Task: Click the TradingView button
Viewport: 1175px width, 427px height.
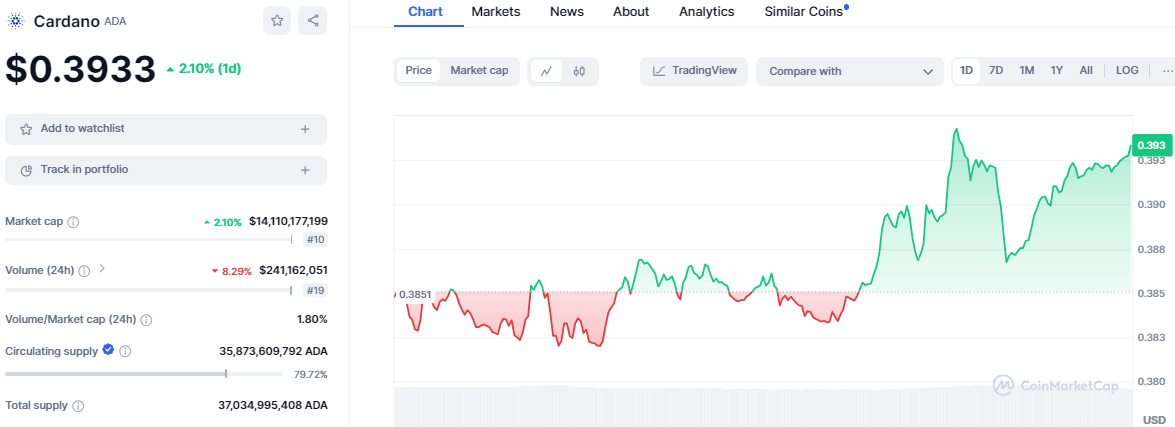Action: click(694, 71)
